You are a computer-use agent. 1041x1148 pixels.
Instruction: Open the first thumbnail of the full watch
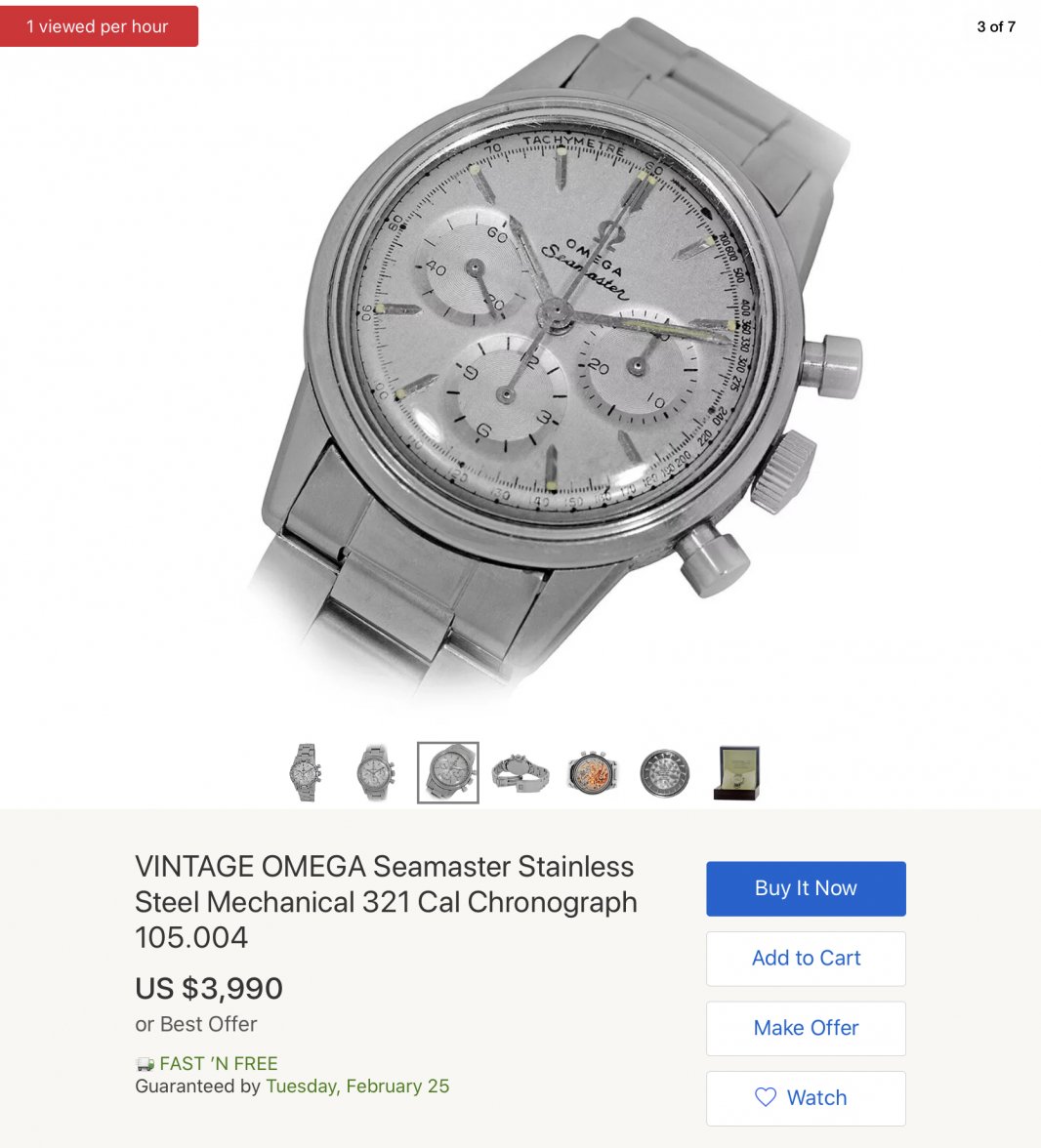(307, 772)
